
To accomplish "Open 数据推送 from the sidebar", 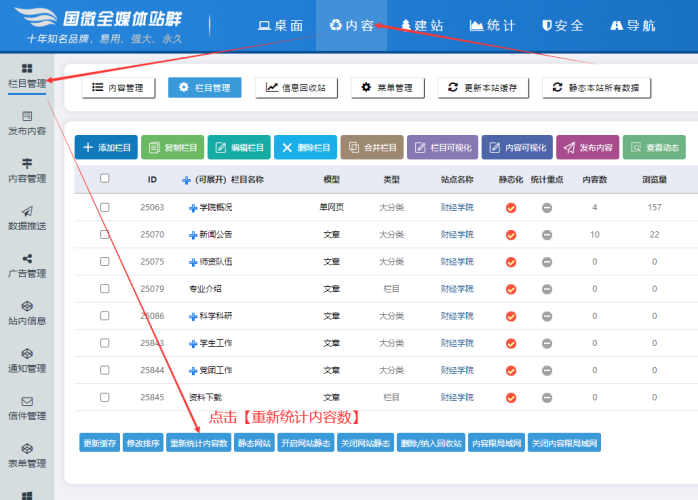I will [26, 218].
